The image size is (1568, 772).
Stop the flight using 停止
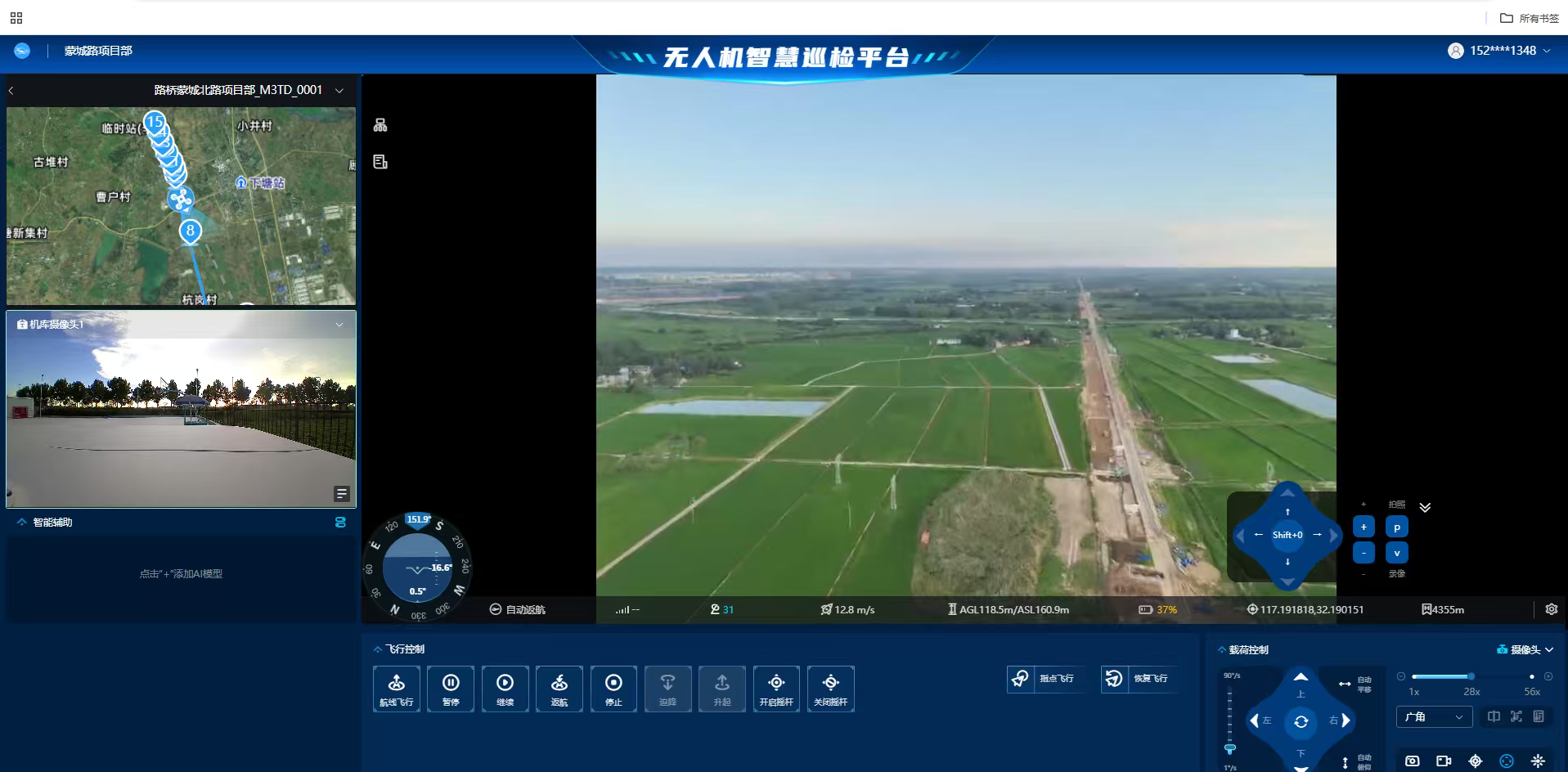[613, 689]
